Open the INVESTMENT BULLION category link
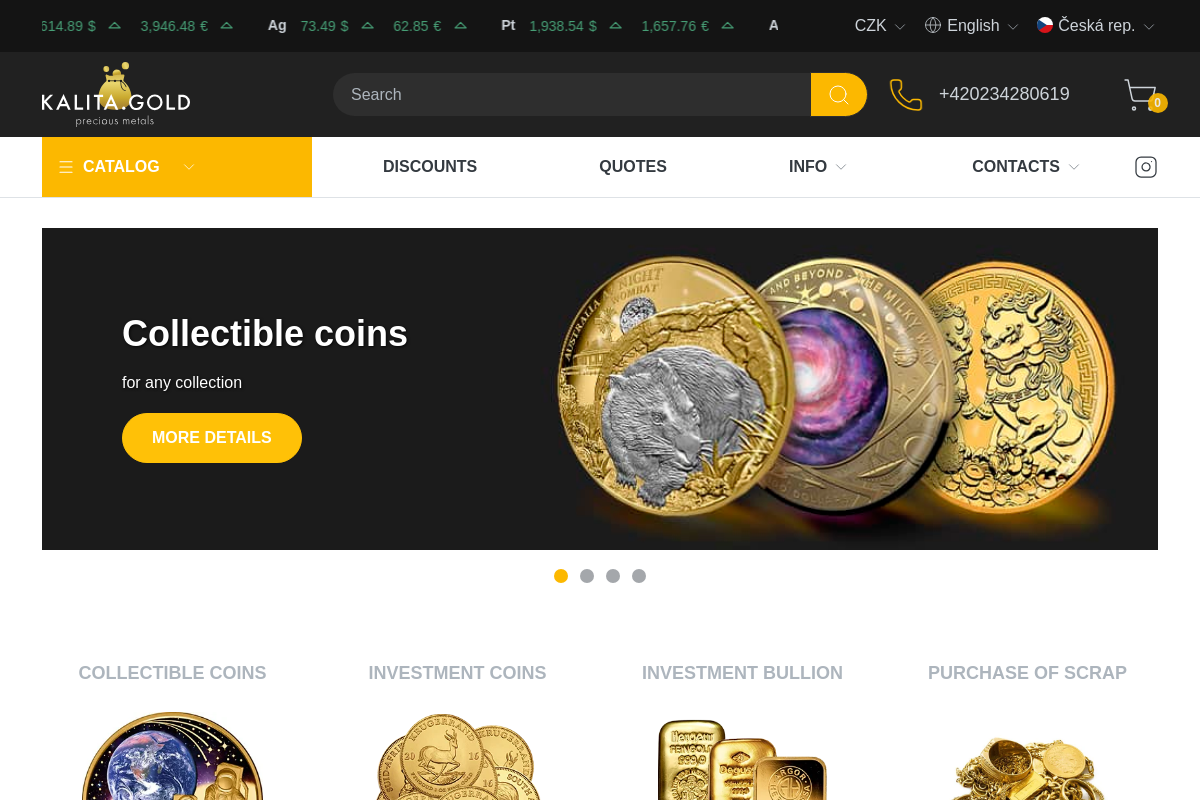The height and width of the screenshot is (800, 1200). pos(742,673)
